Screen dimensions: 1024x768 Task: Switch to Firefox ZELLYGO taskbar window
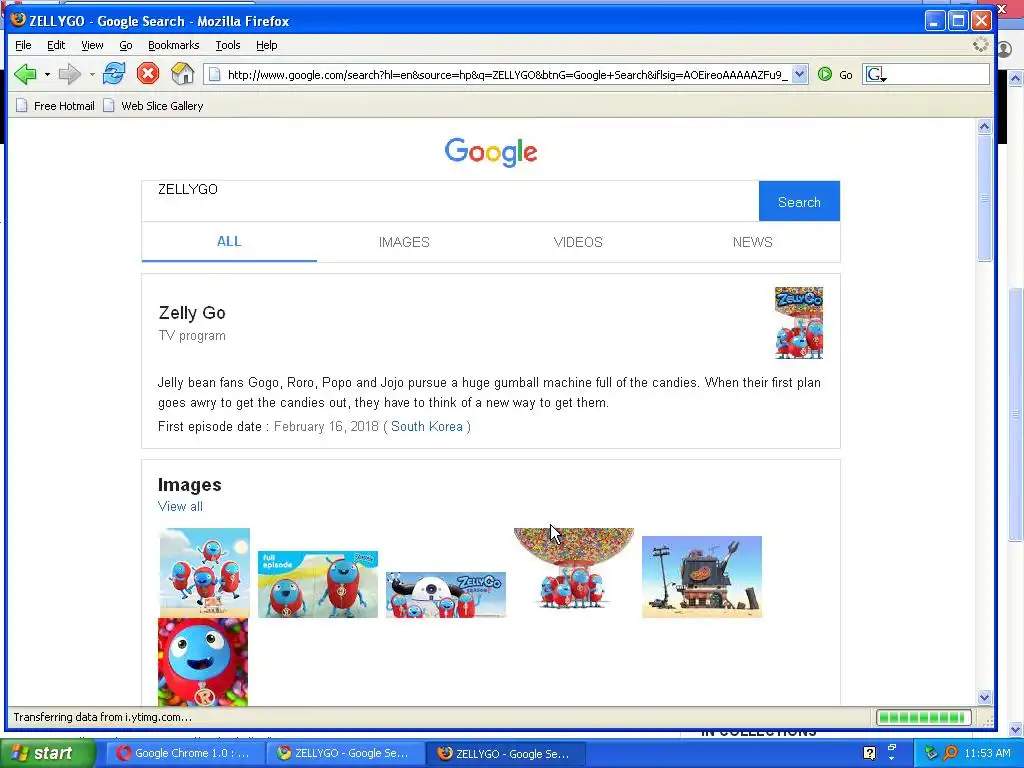(x=504, y=753)
